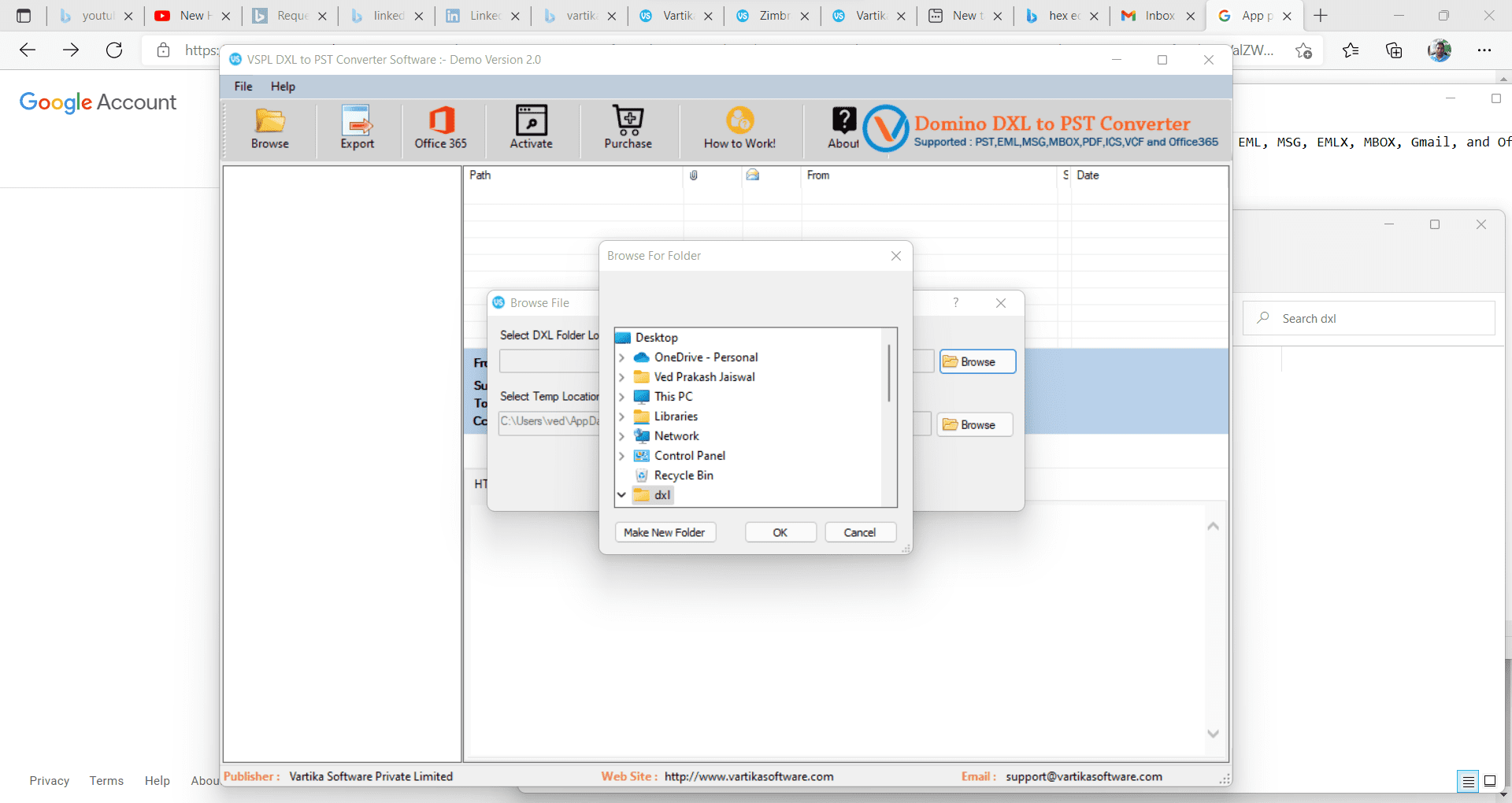Click the preview pane scroll down arrow
Image resolution: width=1512 pixels, height=803 pixels.
[x=1214, y=734]
